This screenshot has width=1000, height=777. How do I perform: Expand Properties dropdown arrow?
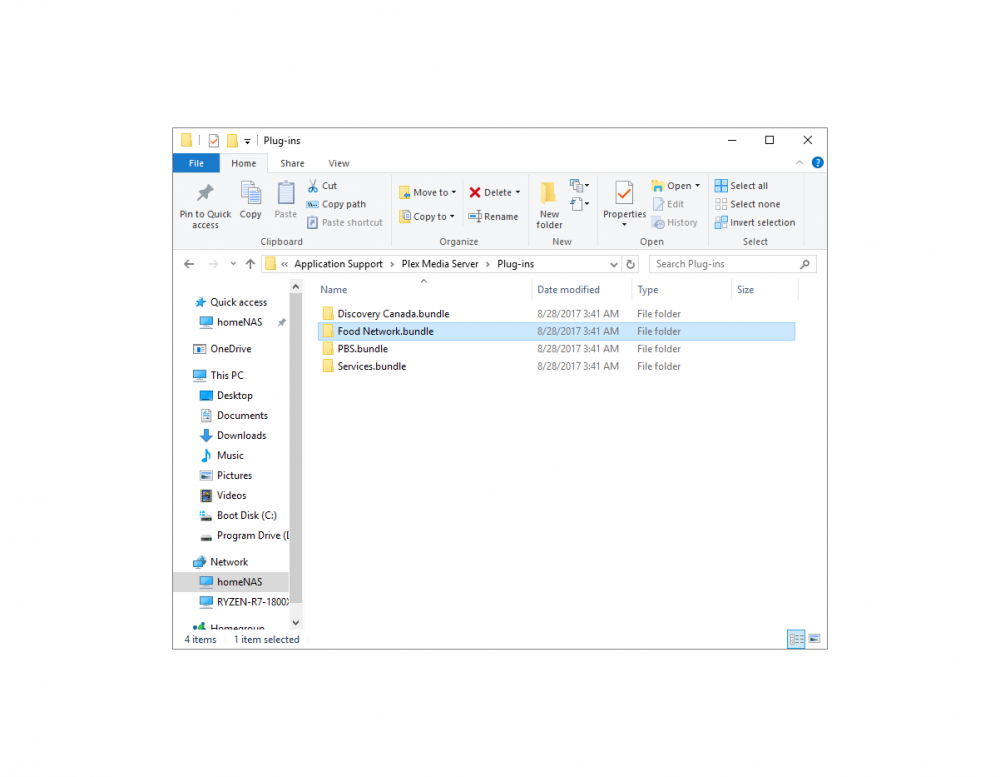click(x=624, y=225)
